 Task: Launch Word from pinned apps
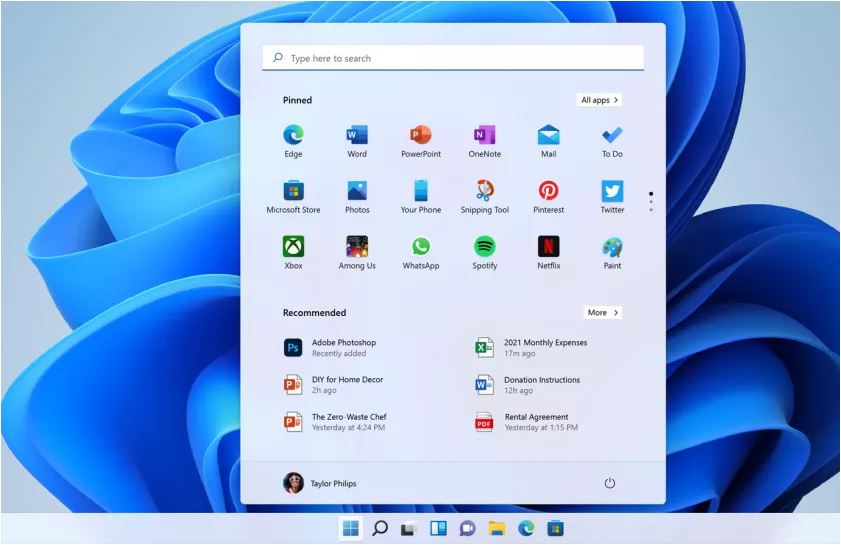[357, 141]
